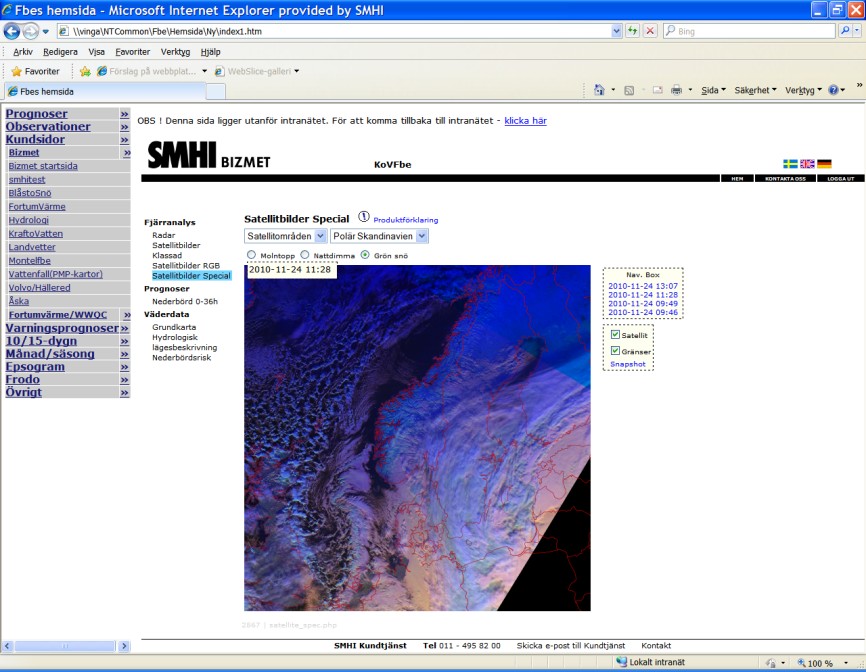This screenshot has height=672, width=866.
Task: Click the sidebar horizontal scrollbar thumb
Action: (65, 646)
